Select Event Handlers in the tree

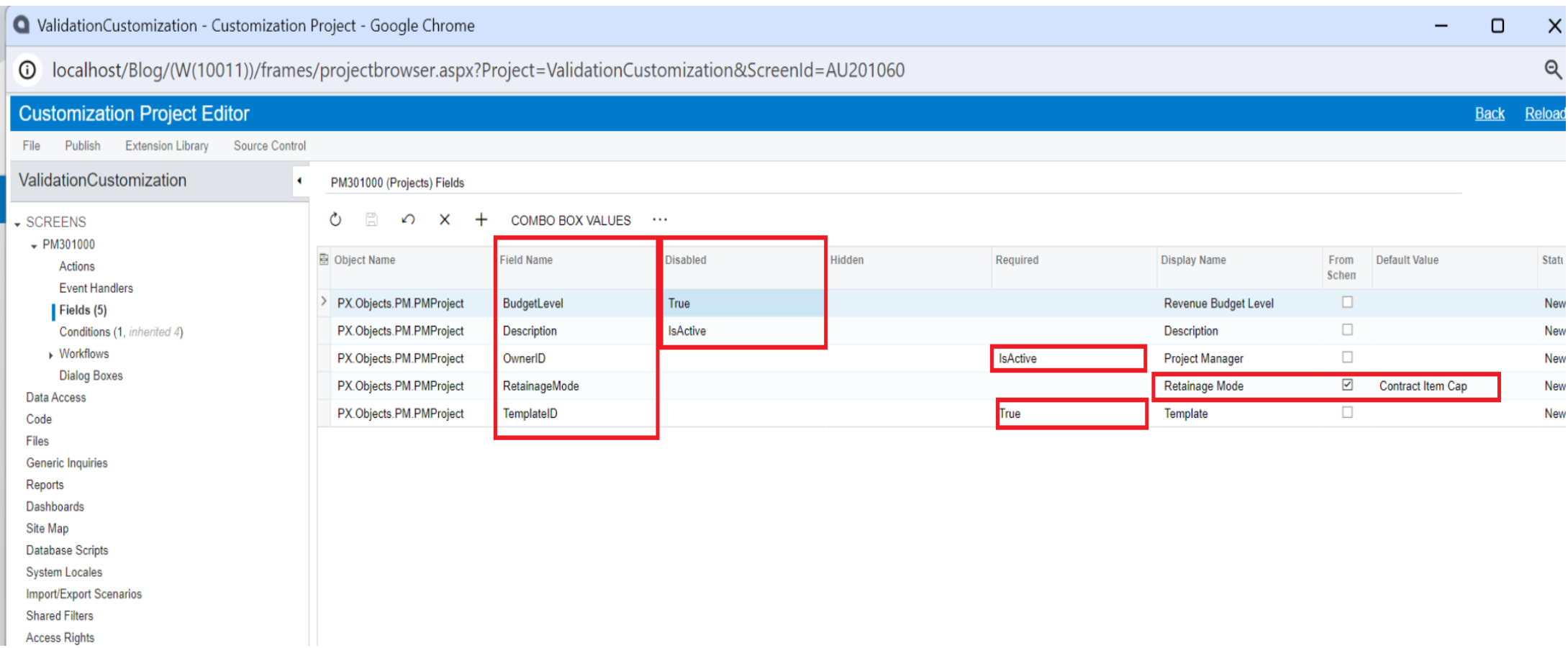pyautogui.click(x=96, y=288)
